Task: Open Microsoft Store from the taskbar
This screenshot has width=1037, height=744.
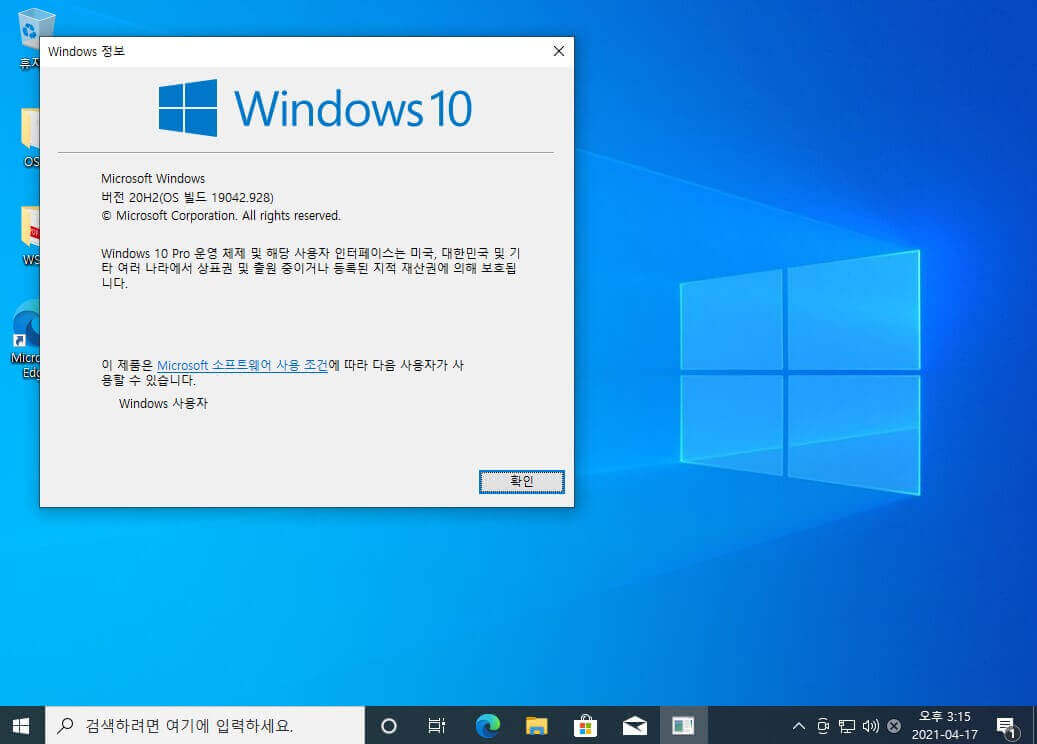Action: point(585,725)
